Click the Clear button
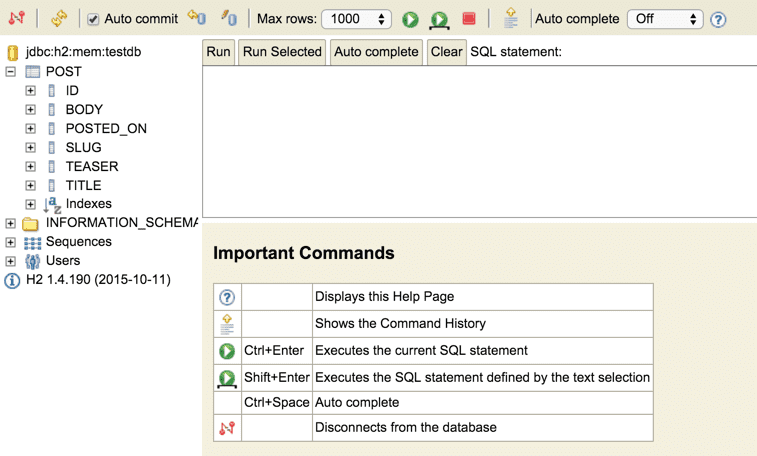The width and height of the screenshot is (757, 456). (x=446, y=52)
